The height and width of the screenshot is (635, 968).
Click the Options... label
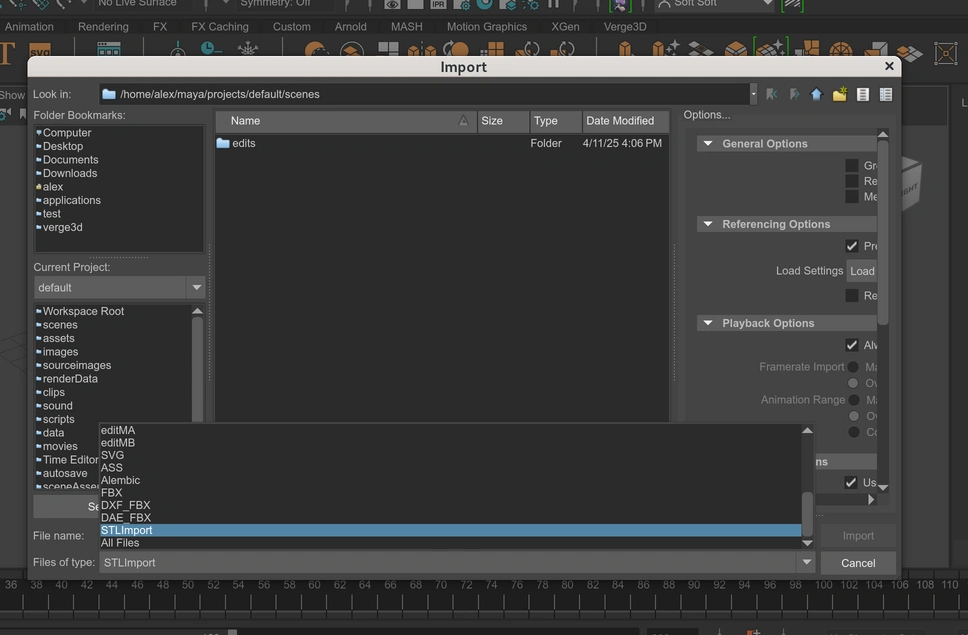click(x=706, y=115)
